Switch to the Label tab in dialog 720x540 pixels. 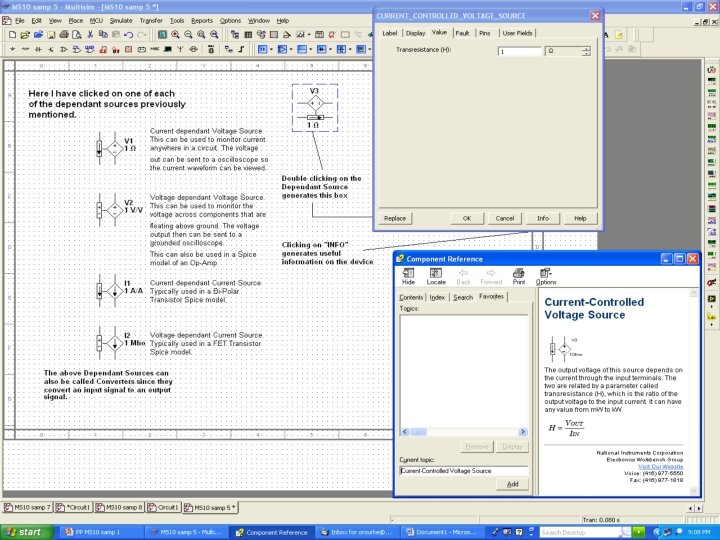(390, 33)
